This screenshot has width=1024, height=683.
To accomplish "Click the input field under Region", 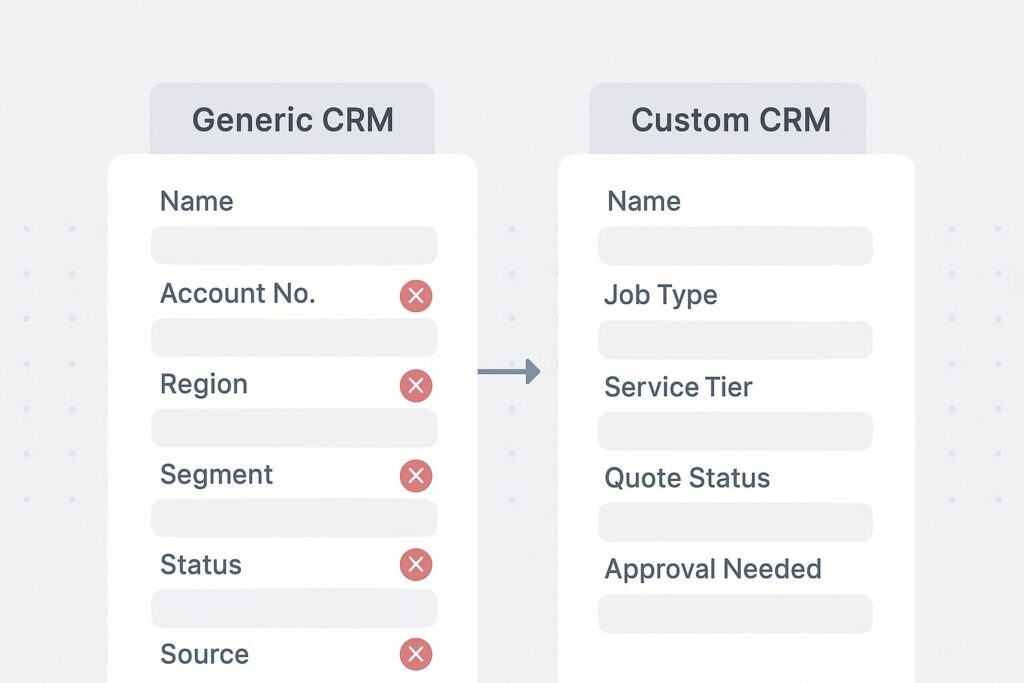I will tap(293, 427).
